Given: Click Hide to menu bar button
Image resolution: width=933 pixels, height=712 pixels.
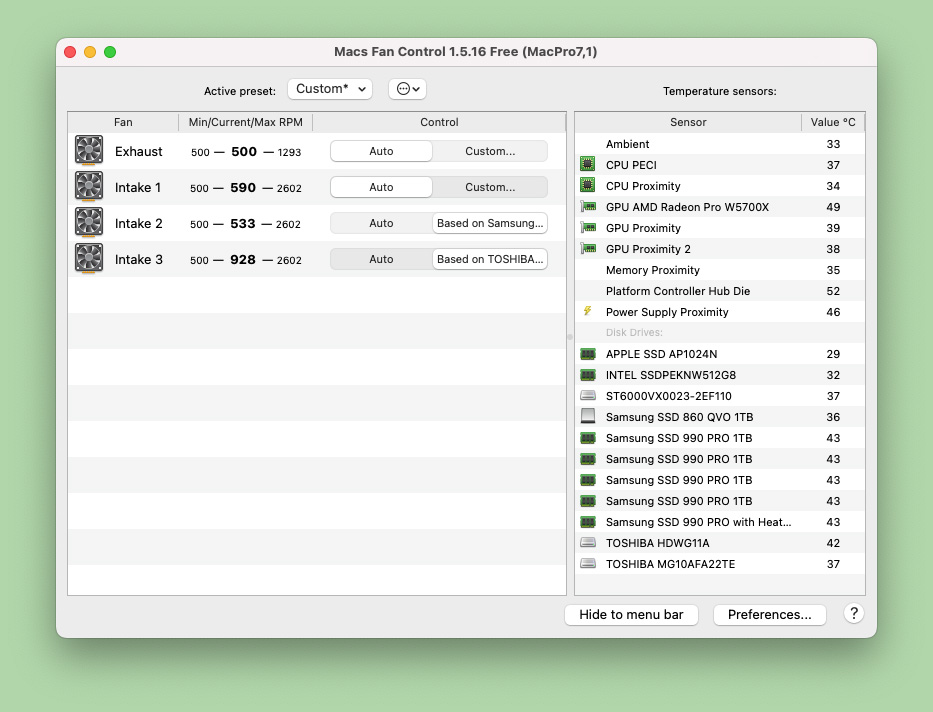Looking at the screenshot, I should click(631, 615).
